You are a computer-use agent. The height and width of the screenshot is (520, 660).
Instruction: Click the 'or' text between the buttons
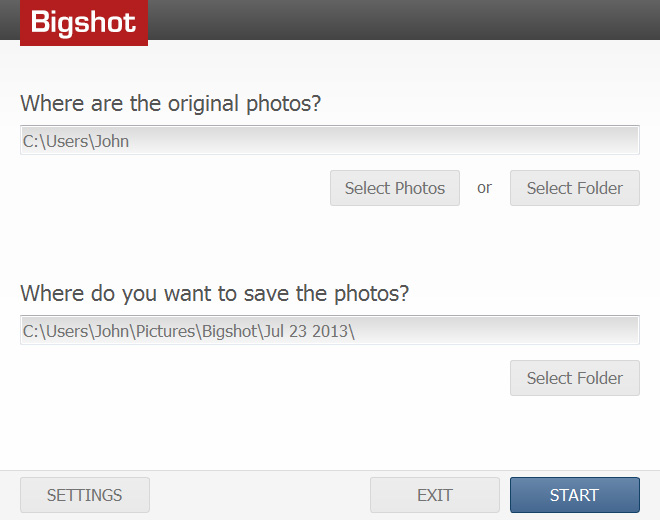tap(484, 188)
